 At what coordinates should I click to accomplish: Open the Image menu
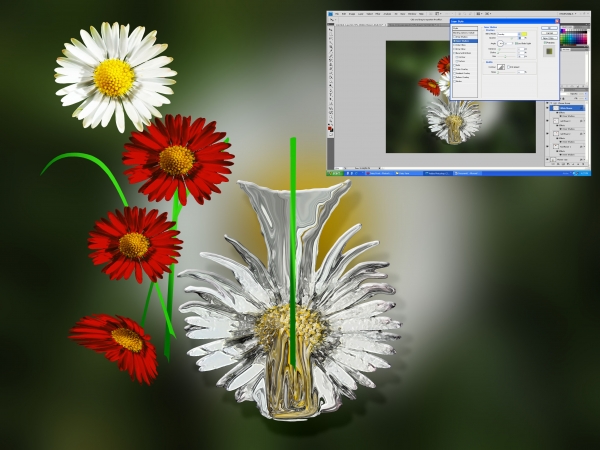click(x=352, y=14)
